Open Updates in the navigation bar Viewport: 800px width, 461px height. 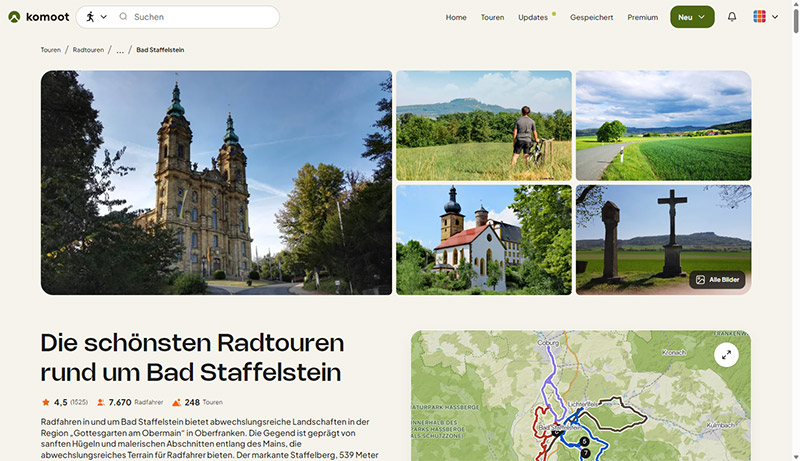coord(533,17)
